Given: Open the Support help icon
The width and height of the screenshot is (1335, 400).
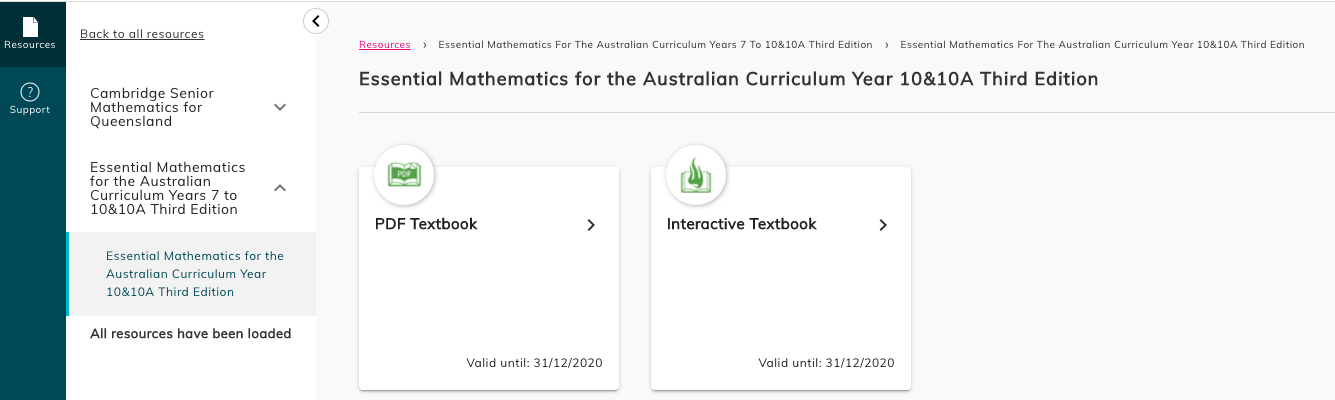Looking at the screenshot, I should (x=30, y=98).
